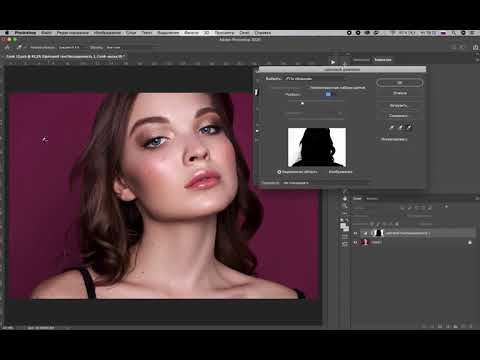
Task: Select the subtract-from-sample eyedropper
Action: point(409,127)
